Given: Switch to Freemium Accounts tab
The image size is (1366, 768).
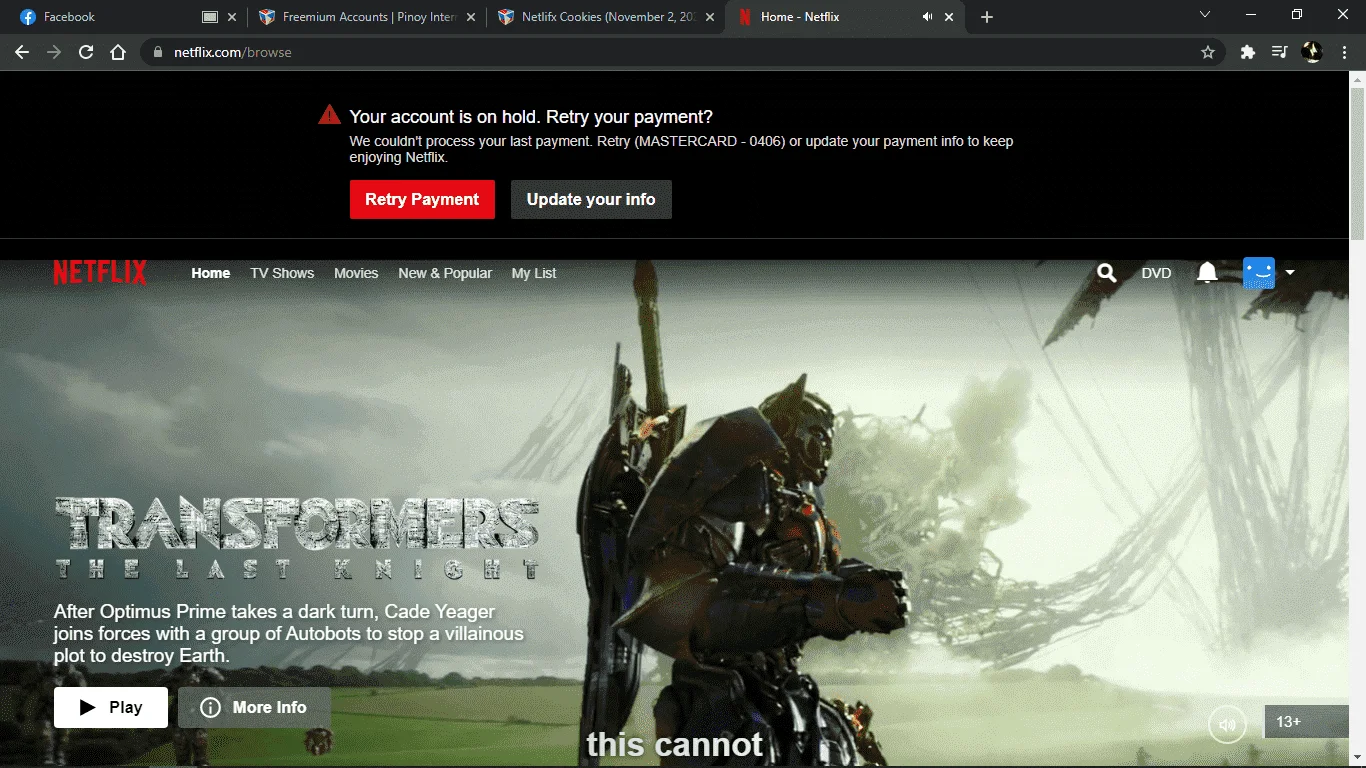Looking at the screenshot, I should pos(367,17).
